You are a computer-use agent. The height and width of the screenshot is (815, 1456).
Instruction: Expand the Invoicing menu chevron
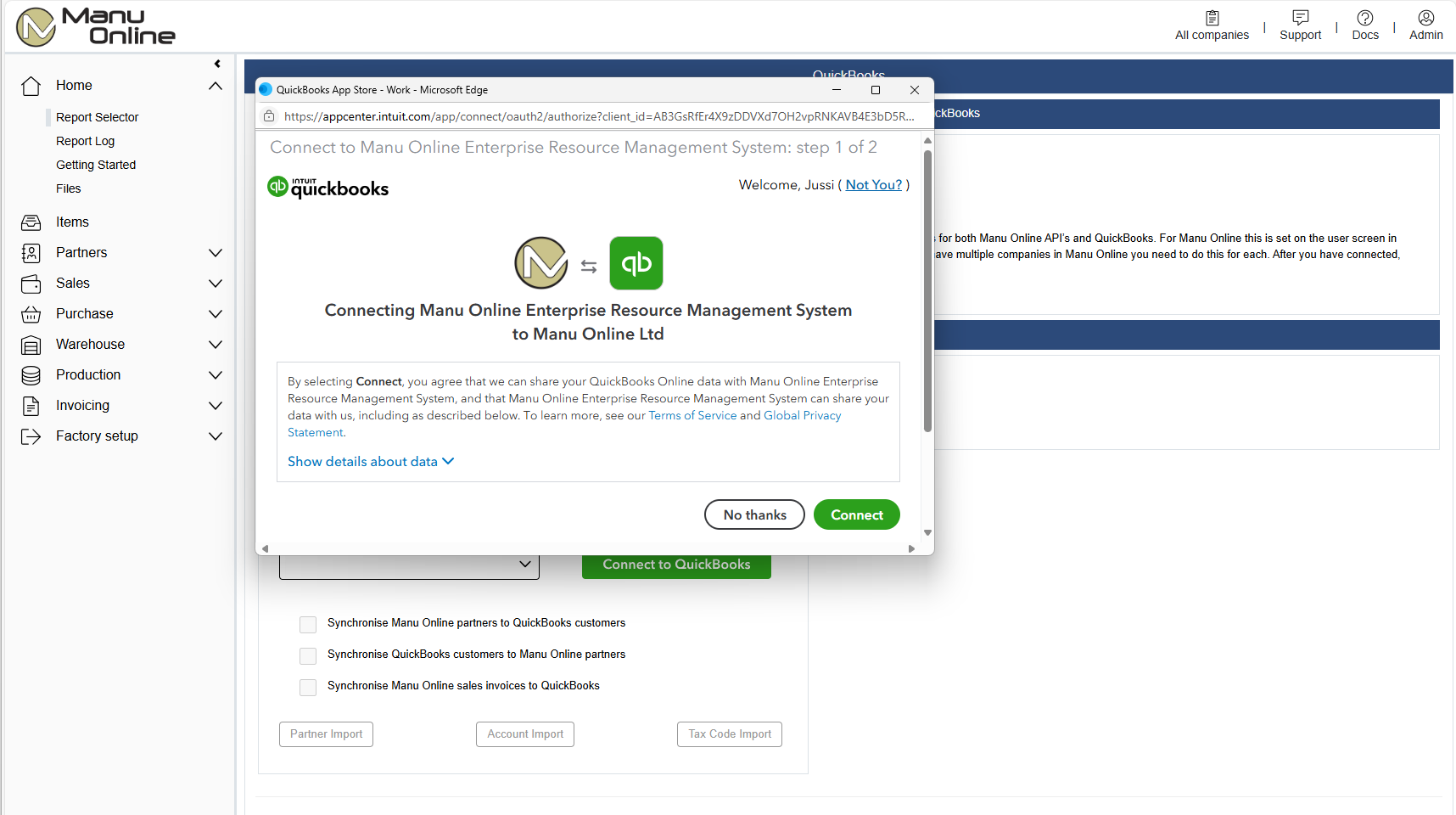[x=216, y=406]
